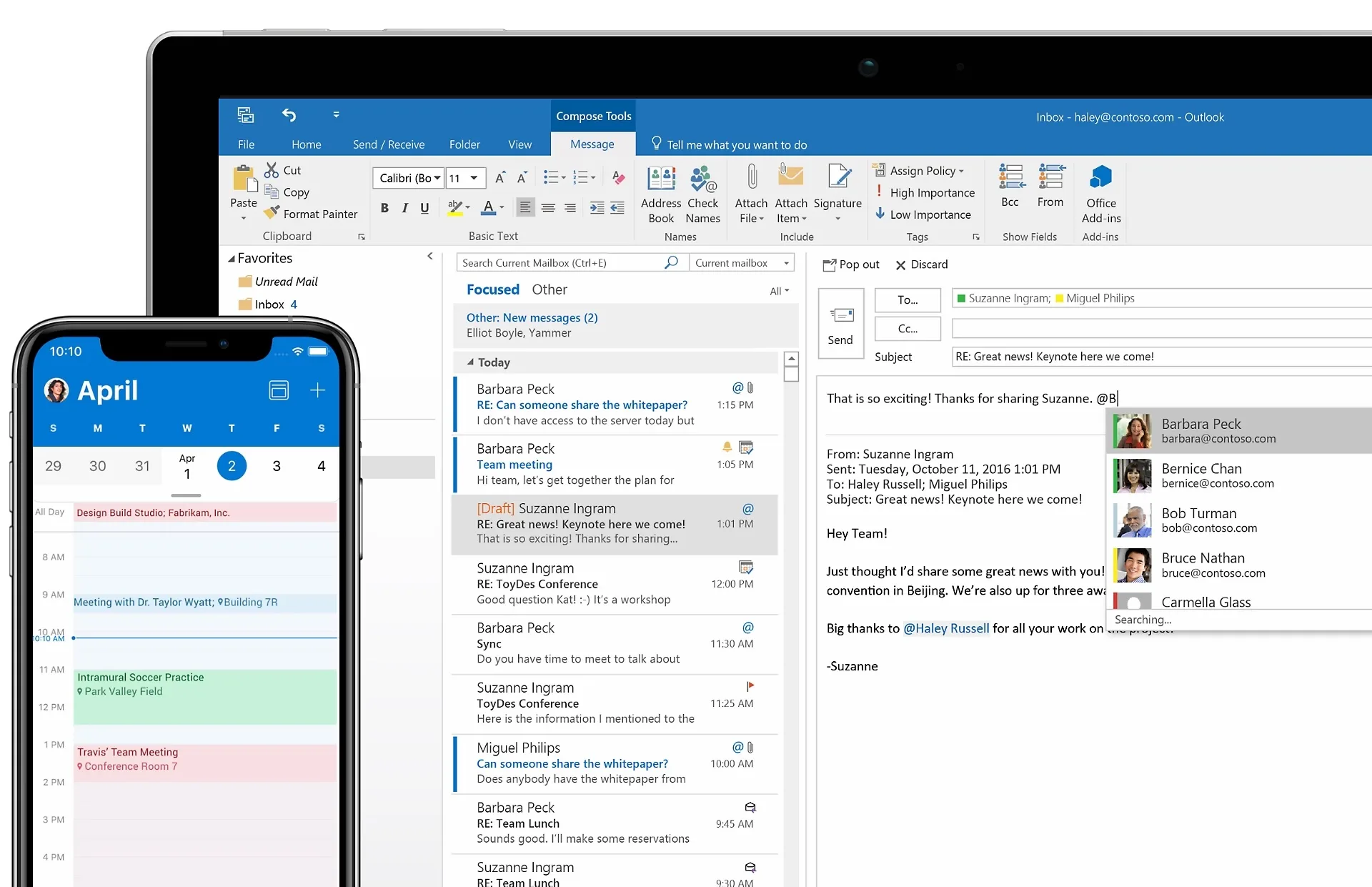
Task: Collapse the Favorites folder group
Action: (x=231, y=259)
